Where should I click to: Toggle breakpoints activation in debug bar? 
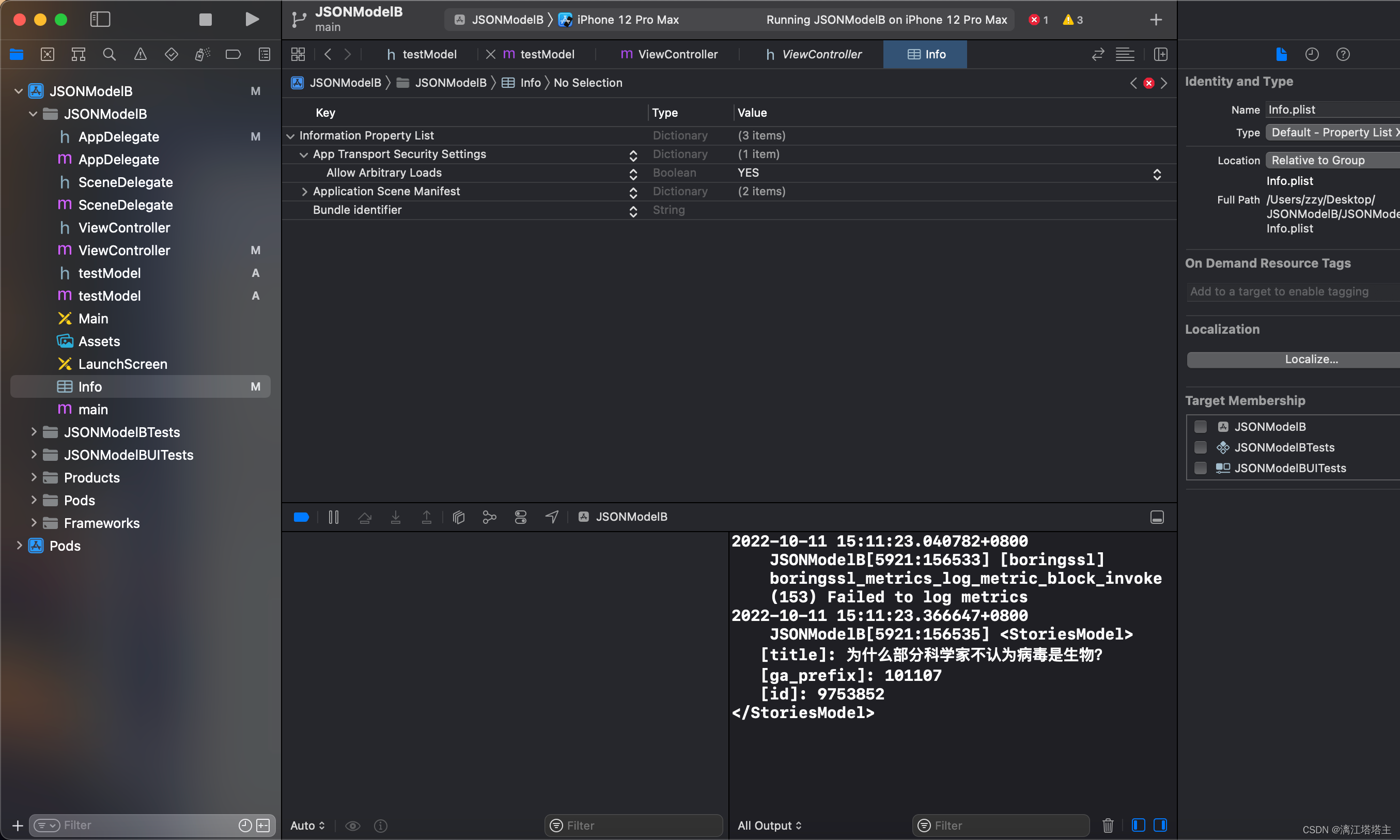click(301, 517)
